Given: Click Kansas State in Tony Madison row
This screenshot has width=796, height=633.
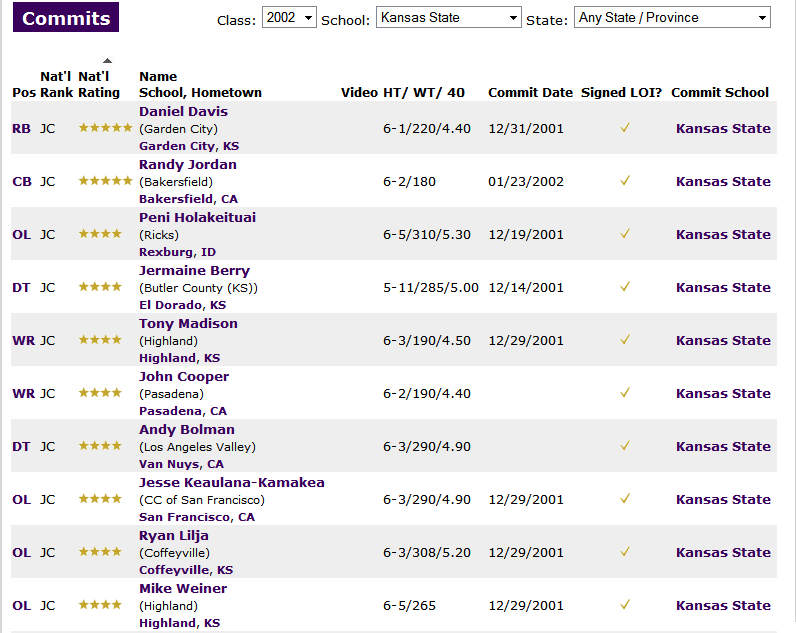Looking at the screenshot, I should [723, 341].
